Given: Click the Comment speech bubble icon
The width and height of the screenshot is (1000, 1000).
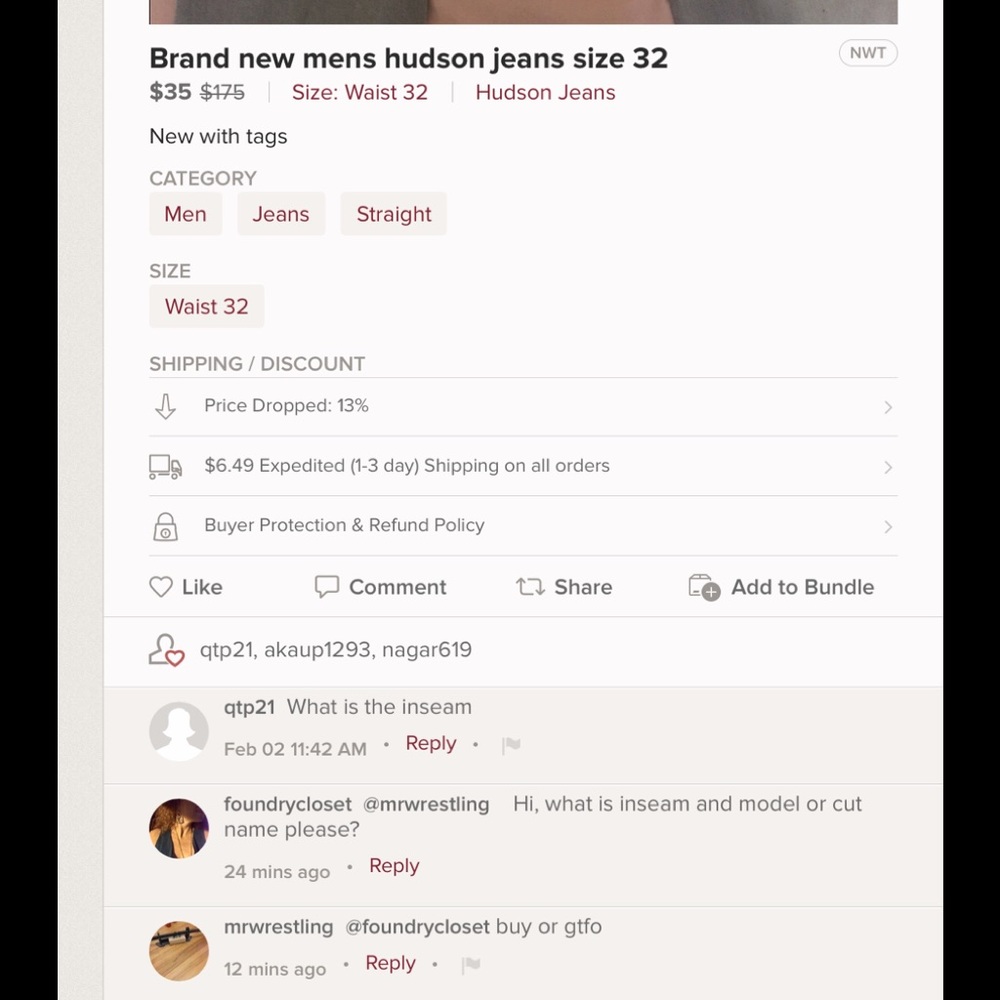Looking at the screenshot, I should pos(327,587).
